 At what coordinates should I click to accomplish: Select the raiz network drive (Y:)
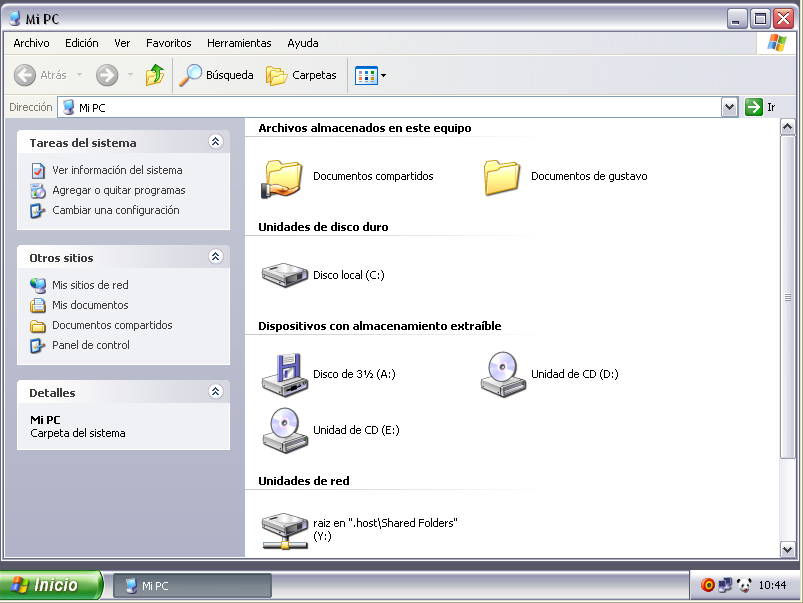coord(284,529)
